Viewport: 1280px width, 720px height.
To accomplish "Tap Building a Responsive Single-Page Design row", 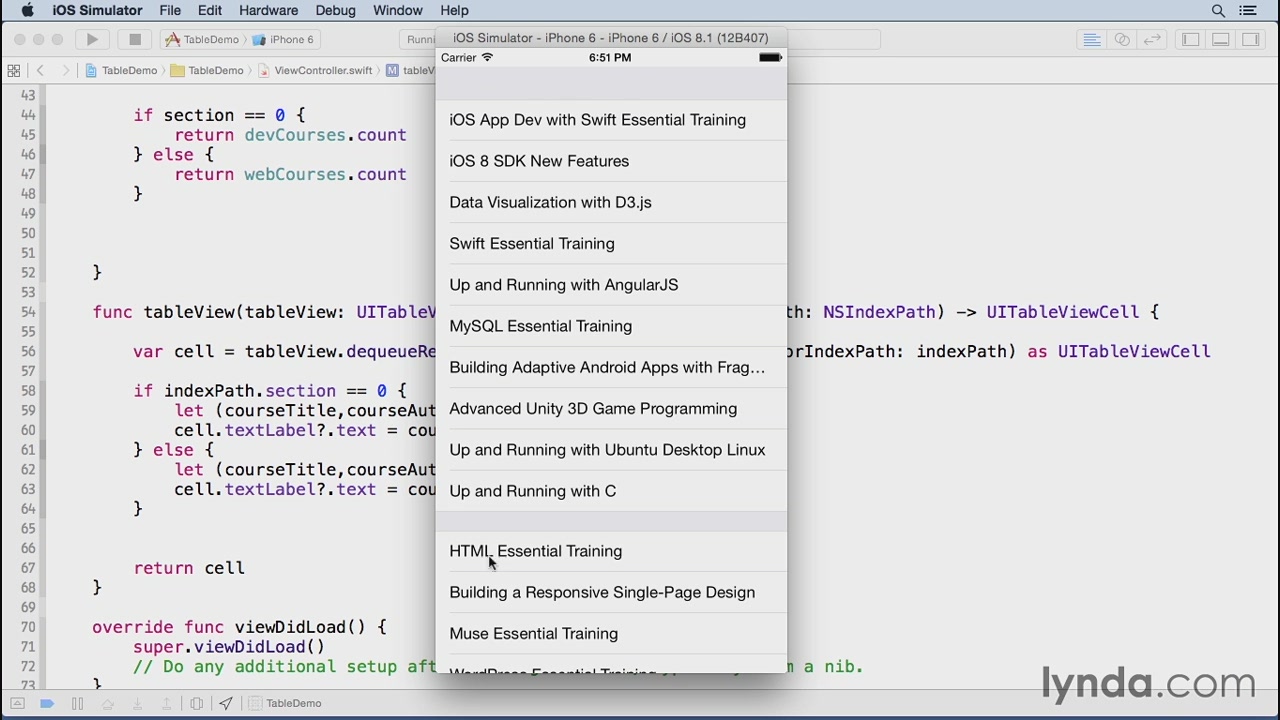I will (x=611, y=592).
